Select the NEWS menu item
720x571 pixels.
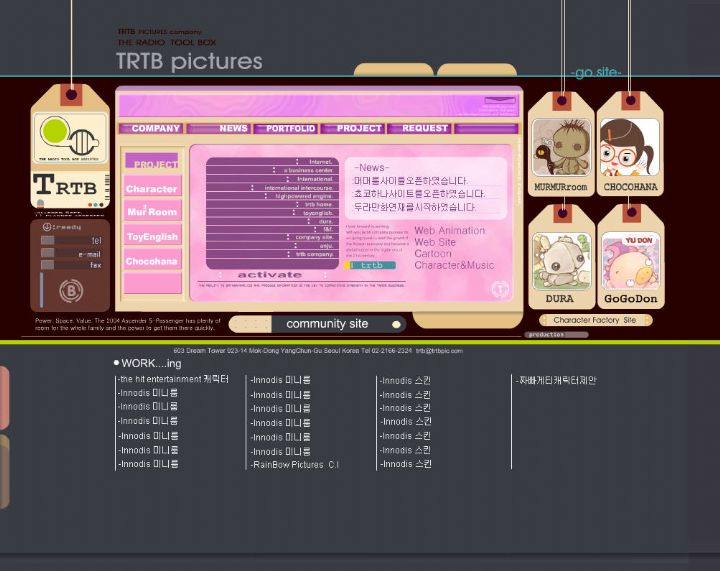point(233,128)
